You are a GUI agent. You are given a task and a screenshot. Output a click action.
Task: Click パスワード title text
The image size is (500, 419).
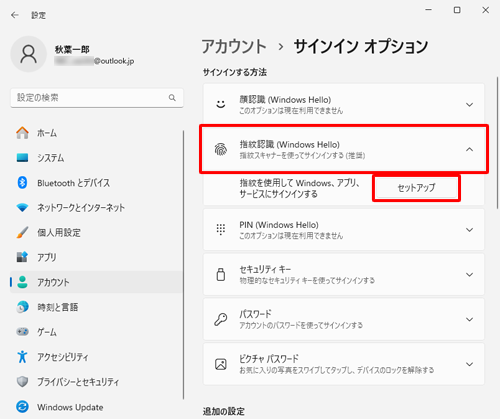pyautogui.click(x=255, y=314)
